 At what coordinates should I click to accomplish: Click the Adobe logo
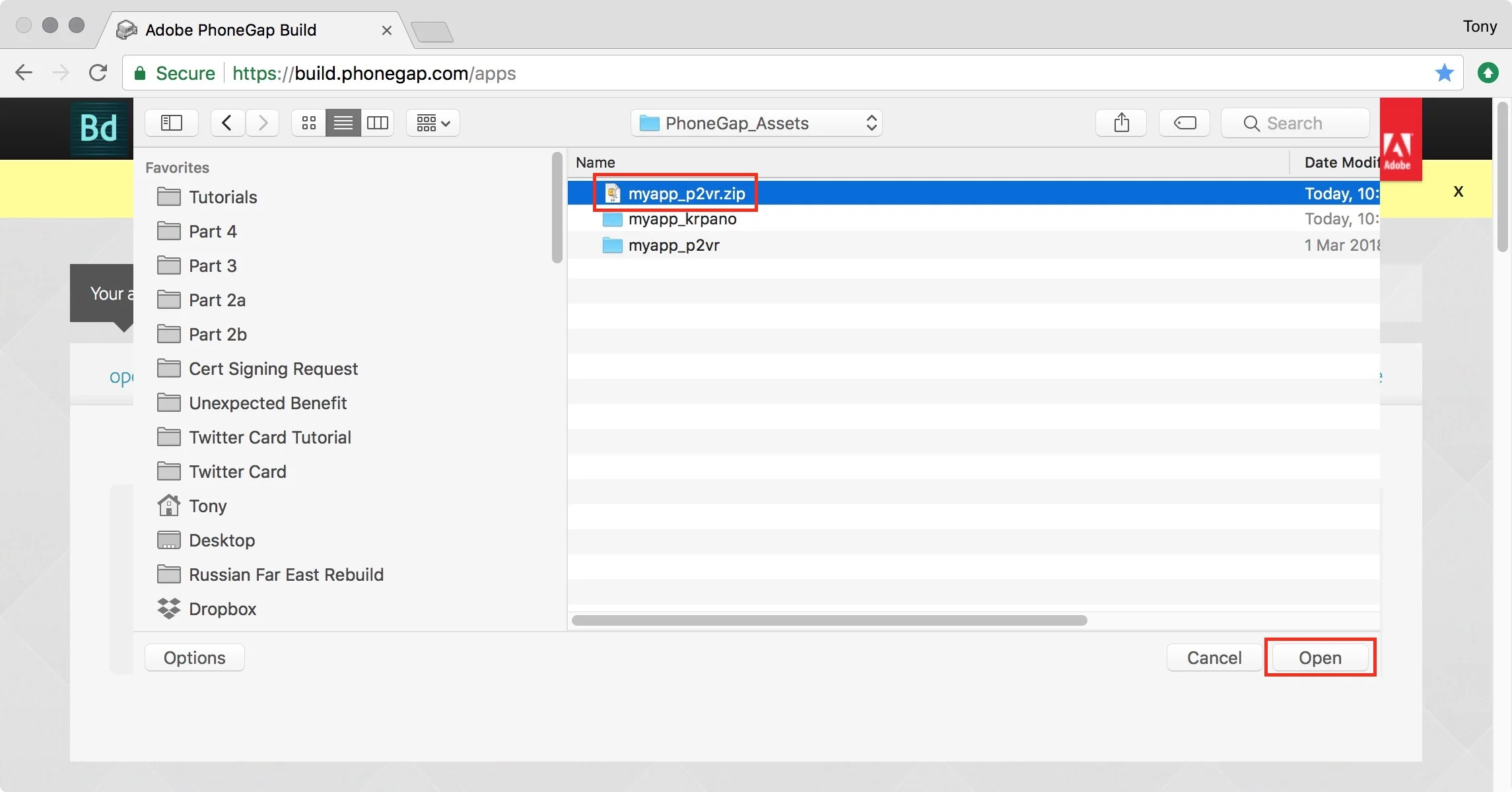point(1400,140)
